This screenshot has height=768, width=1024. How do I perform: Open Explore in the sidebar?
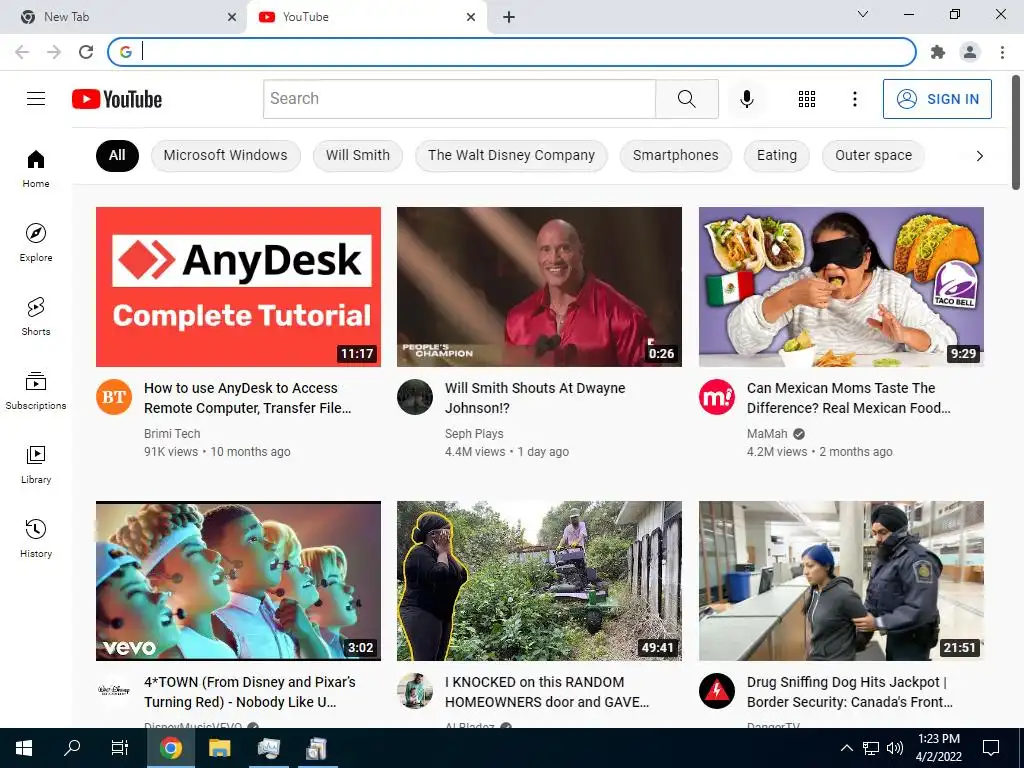36,242
